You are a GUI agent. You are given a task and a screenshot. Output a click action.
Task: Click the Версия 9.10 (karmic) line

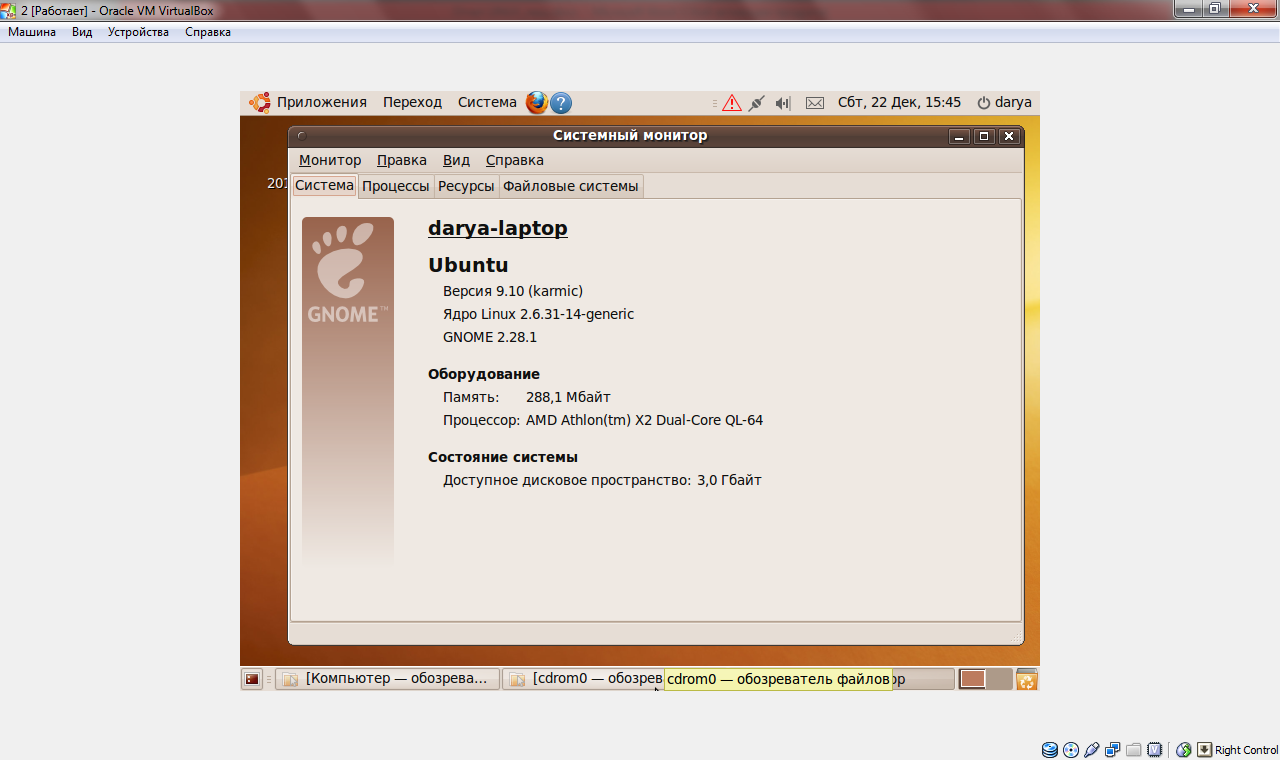pyautogui.click(x=513, y=291)
